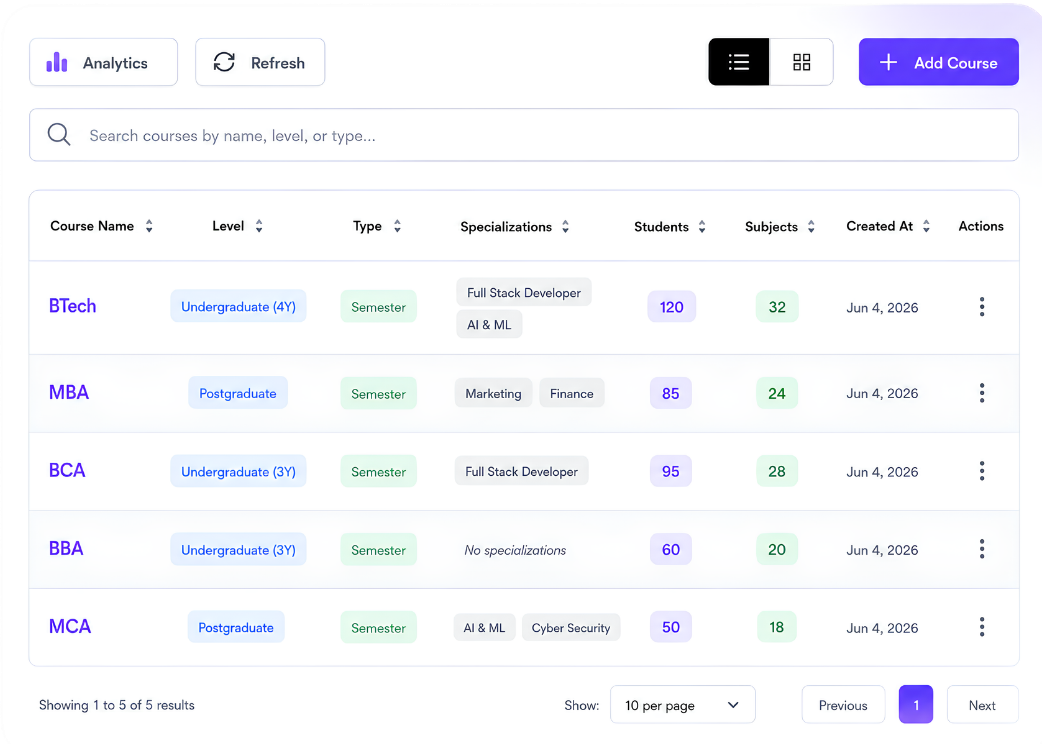Click the Cyber Security tag

[571, 627]
